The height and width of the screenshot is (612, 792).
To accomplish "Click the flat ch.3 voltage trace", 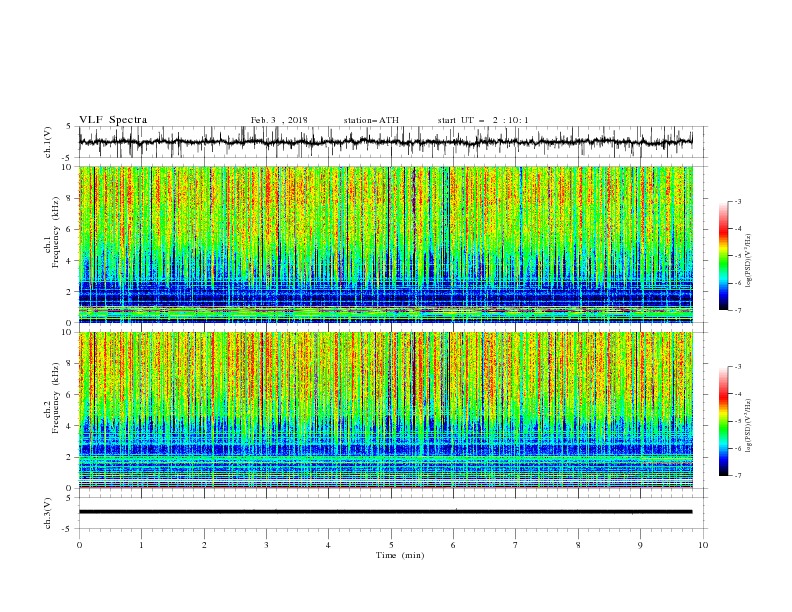I will (385, 512).
